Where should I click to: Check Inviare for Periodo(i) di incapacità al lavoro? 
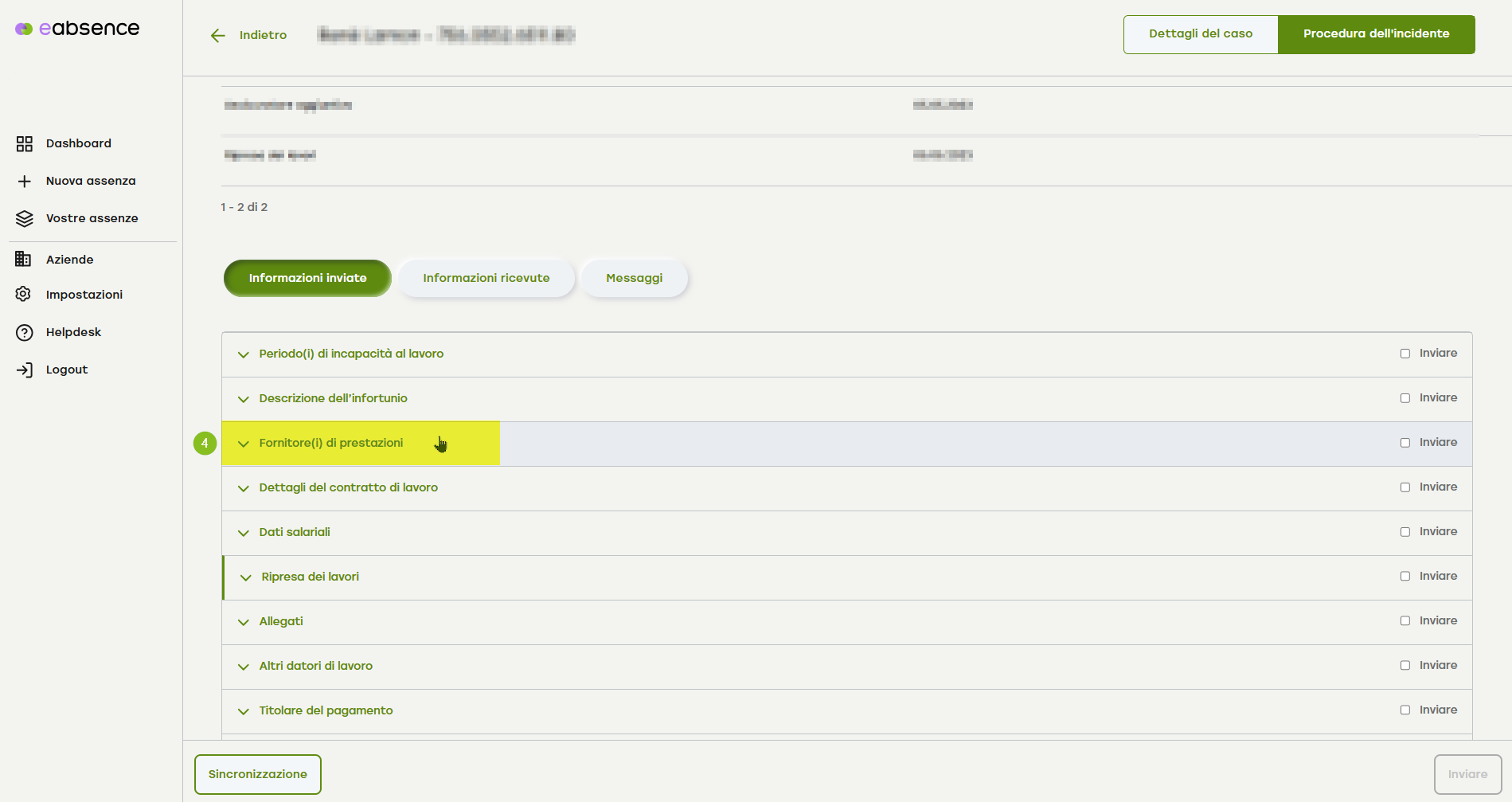tap(1405, 354)
